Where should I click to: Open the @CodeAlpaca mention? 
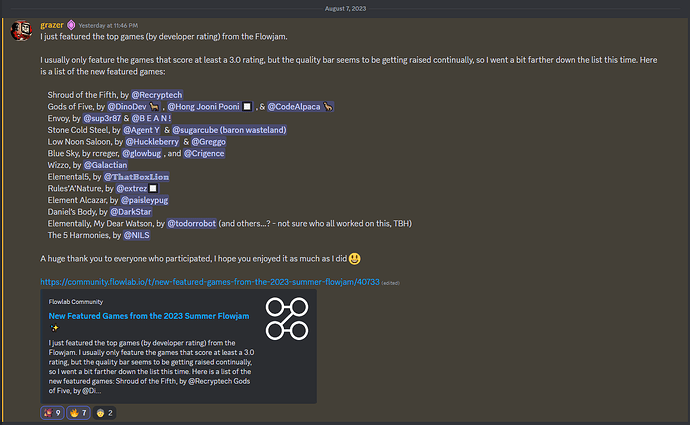point(300,106)
